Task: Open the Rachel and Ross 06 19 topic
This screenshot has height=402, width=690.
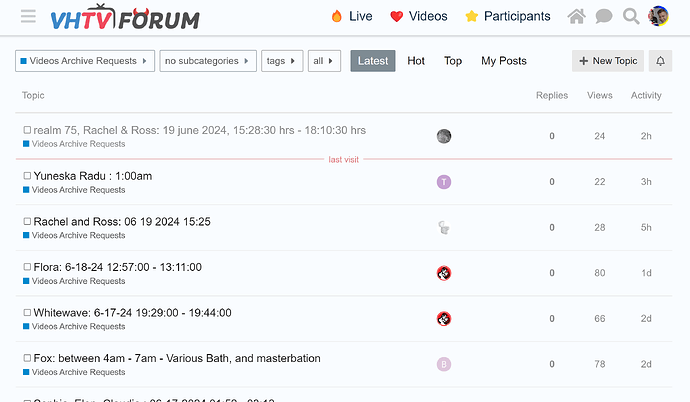Action: pos(122,221)
